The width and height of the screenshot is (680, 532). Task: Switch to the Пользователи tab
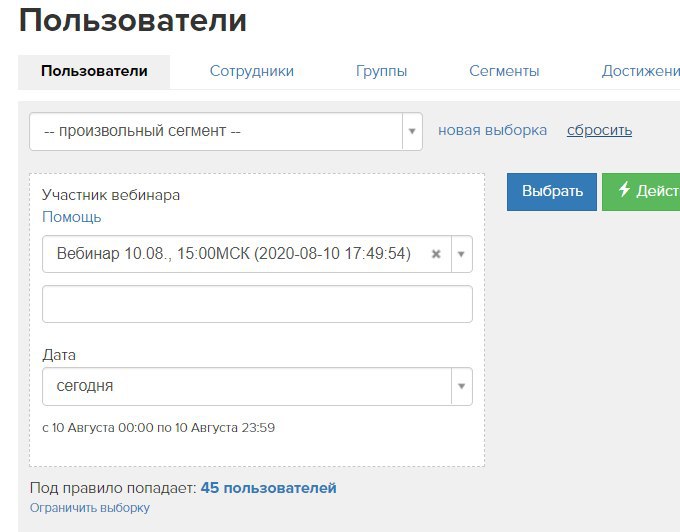click(x=94, y=72)
